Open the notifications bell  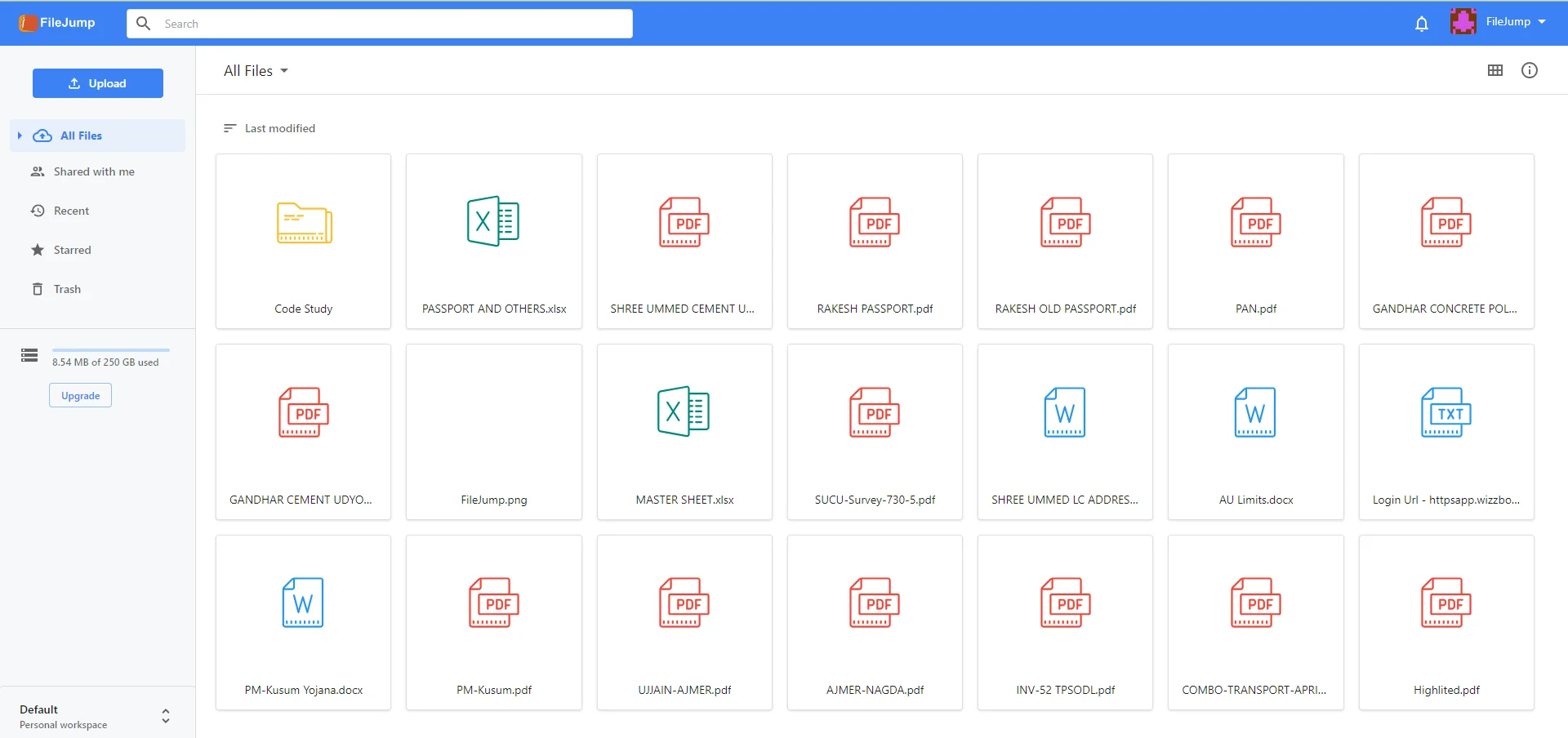pos(1421,23)
